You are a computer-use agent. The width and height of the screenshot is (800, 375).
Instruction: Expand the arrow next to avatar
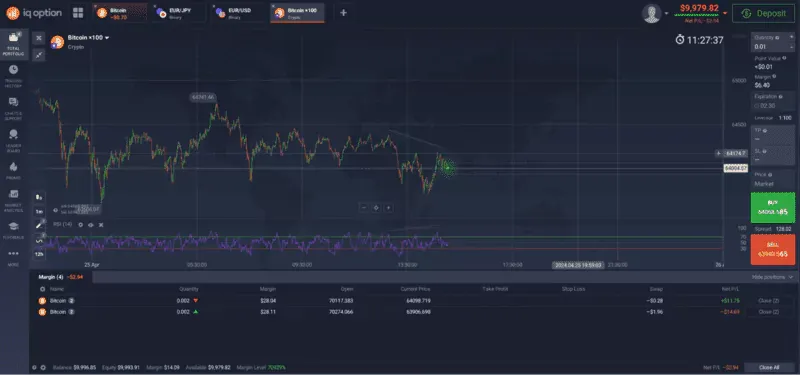click(666, 14)
